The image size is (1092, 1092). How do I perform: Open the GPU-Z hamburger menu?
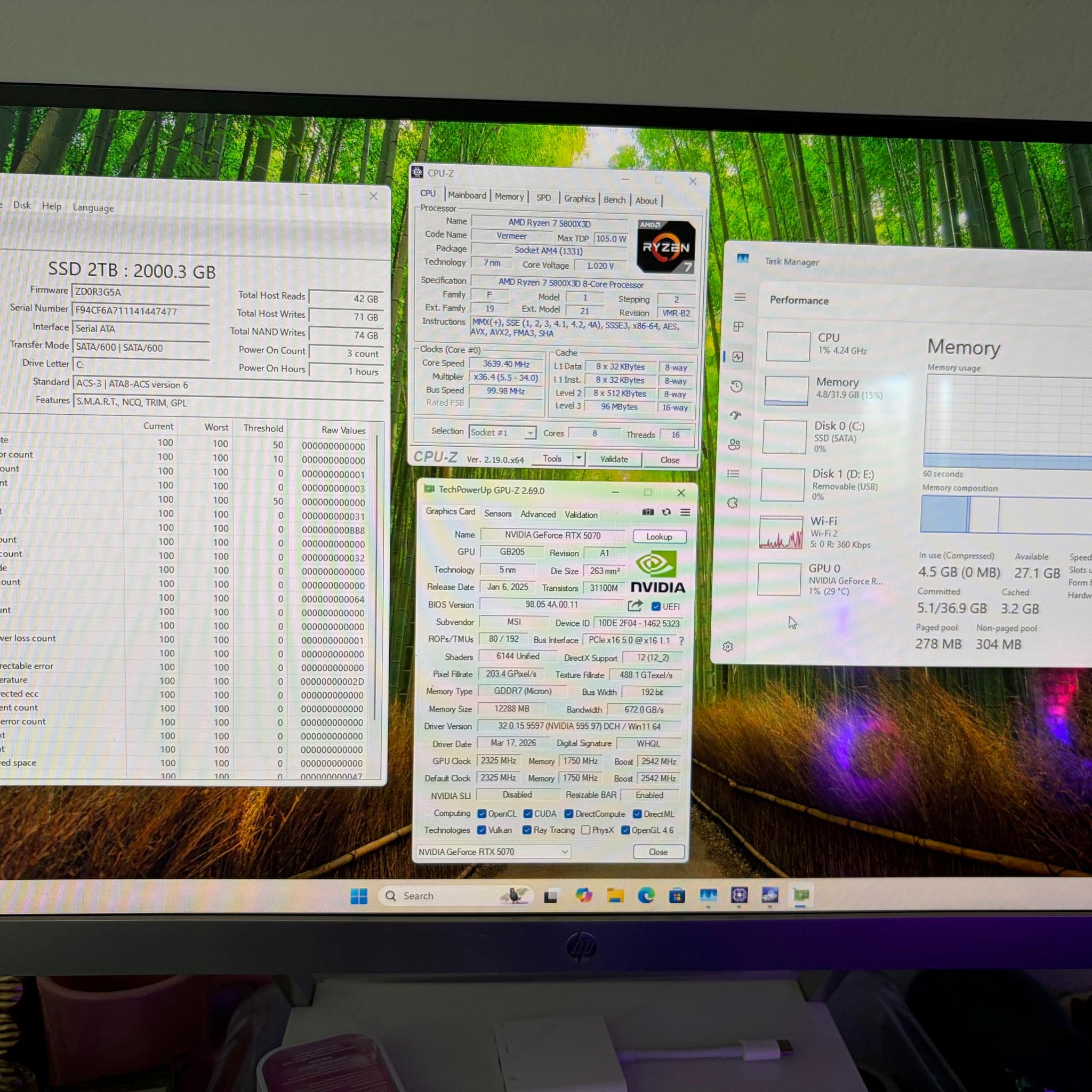point(685,512)
